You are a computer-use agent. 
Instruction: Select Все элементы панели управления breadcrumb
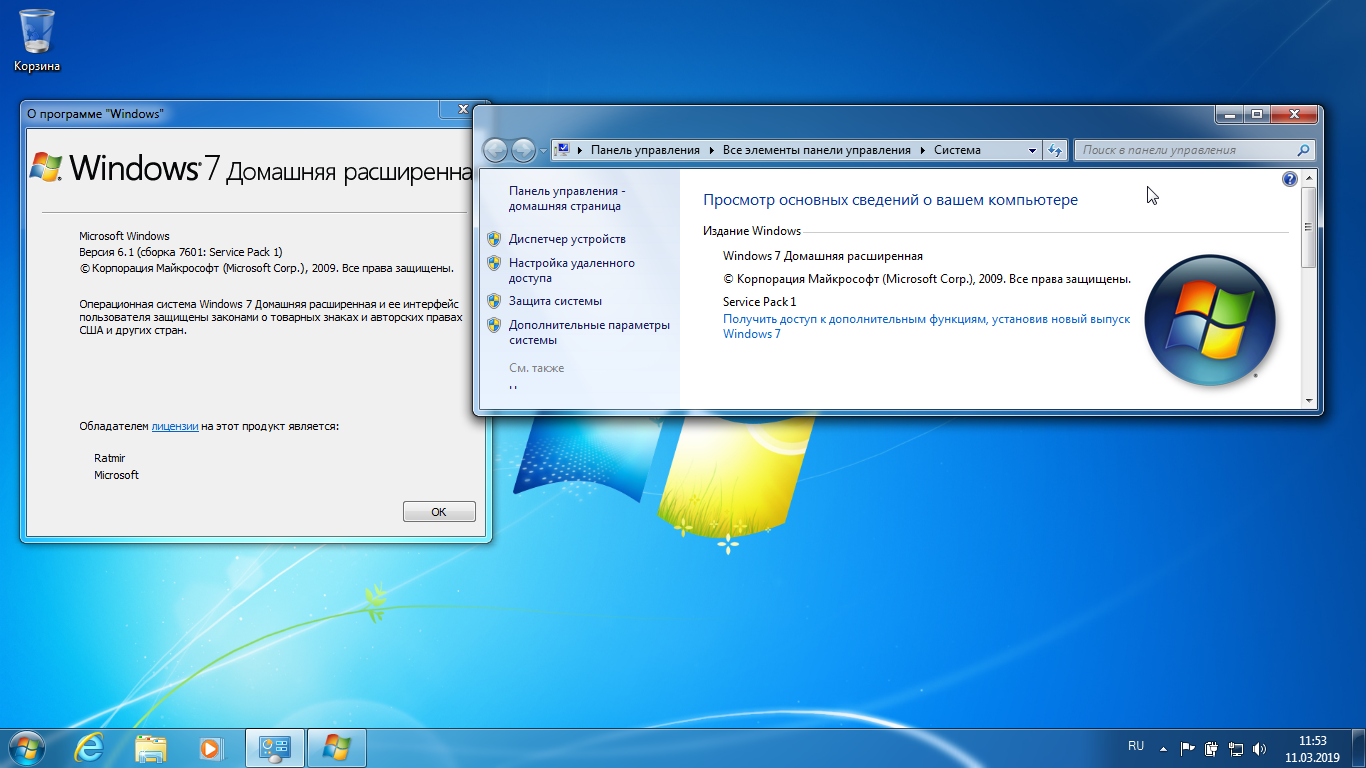817,150
